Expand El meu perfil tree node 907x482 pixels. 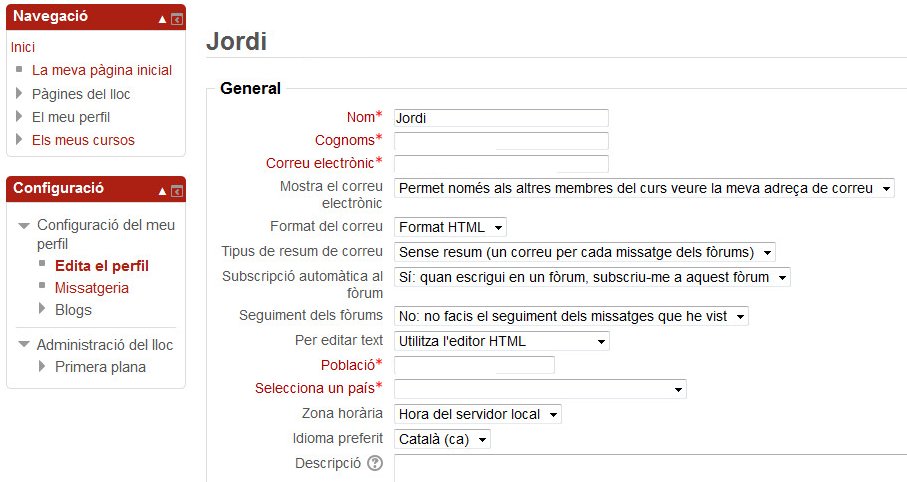coord(21,117)
